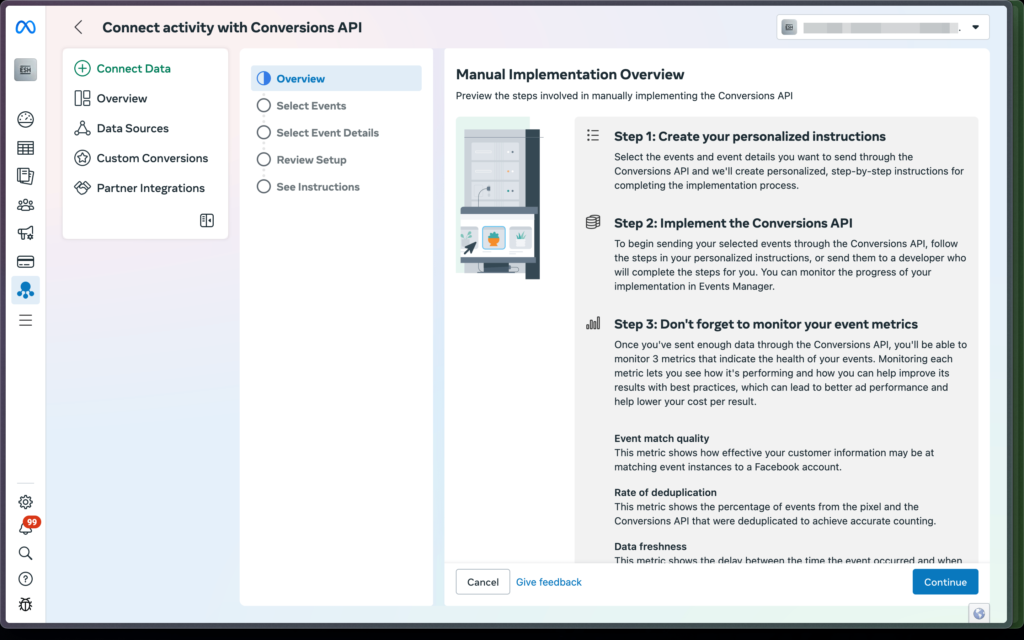
Task: Open the billing card icon
Action: (25, 262)
